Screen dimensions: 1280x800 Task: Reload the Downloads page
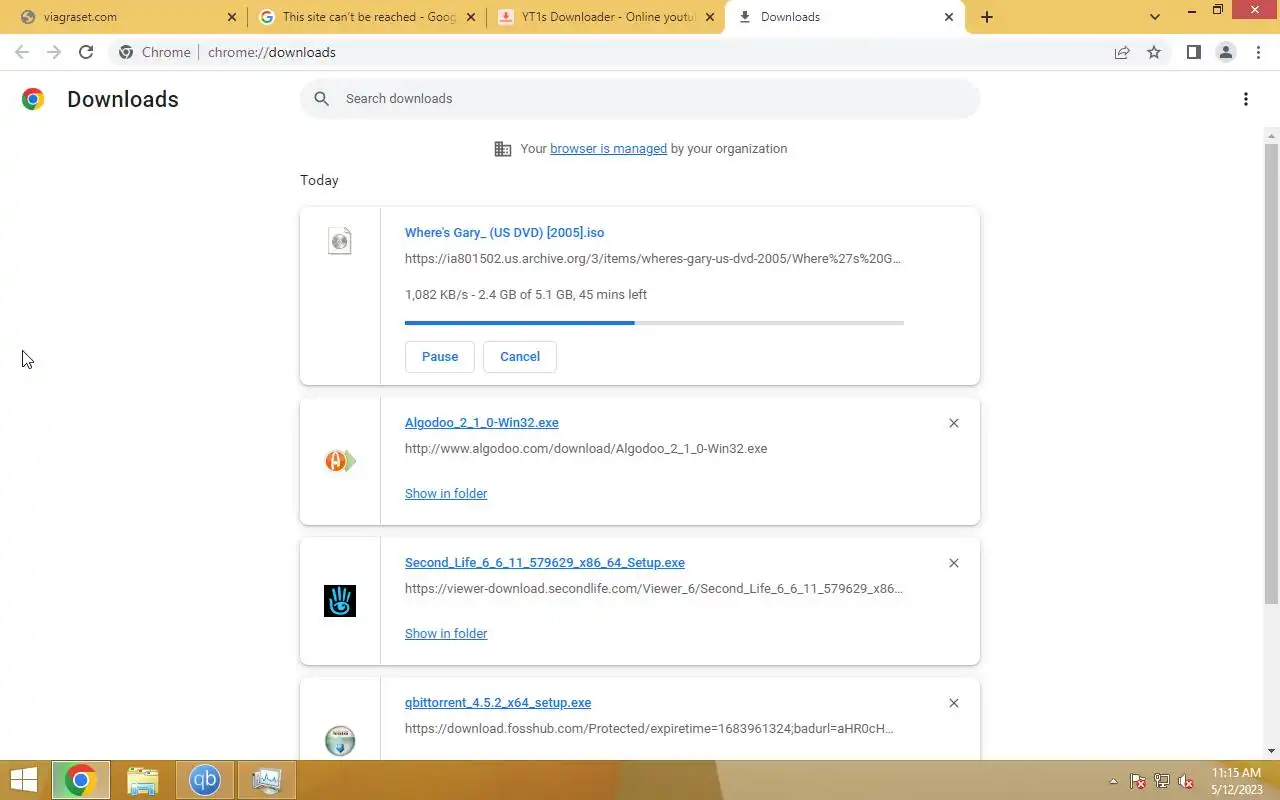(x=86, y=52)
